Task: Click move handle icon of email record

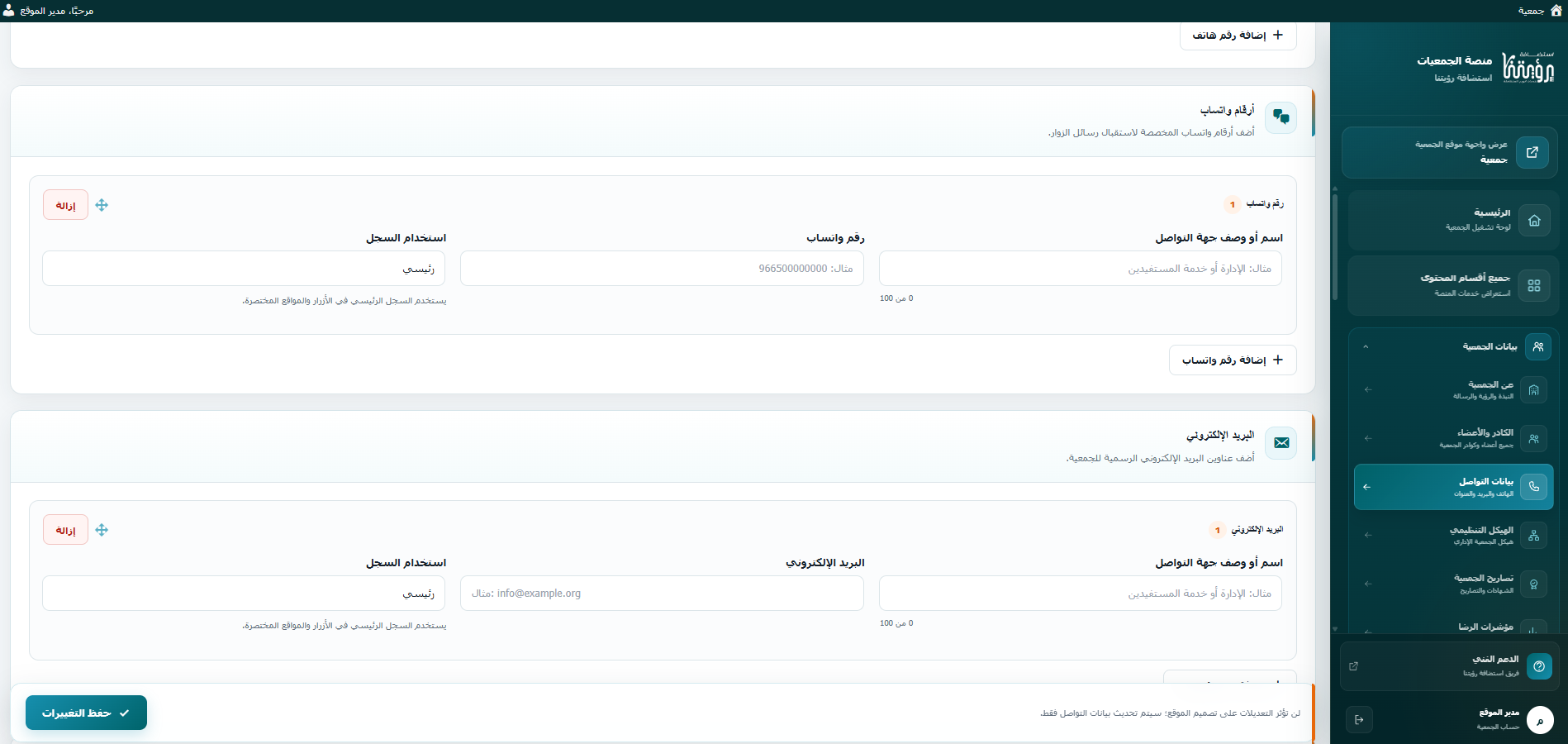Action: 102,530
